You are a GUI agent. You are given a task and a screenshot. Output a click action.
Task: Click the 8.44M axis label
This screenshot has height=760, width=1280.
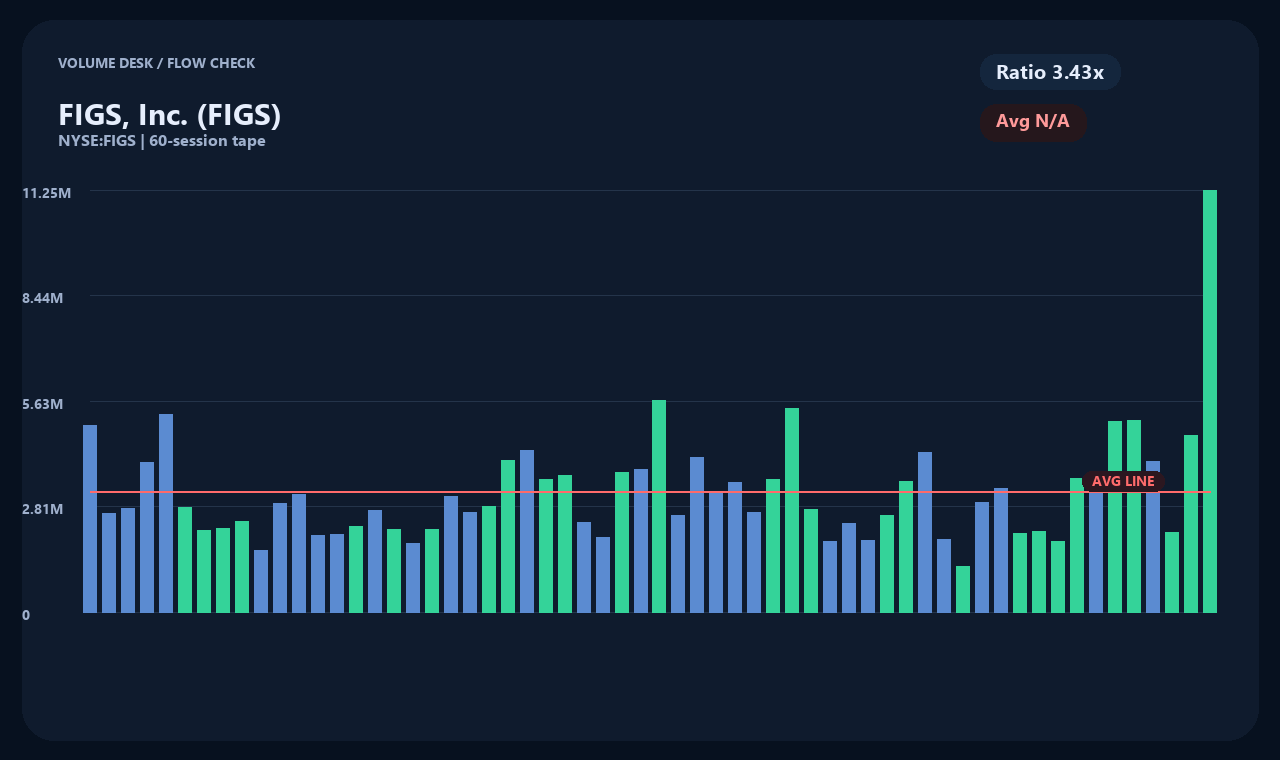43,298
